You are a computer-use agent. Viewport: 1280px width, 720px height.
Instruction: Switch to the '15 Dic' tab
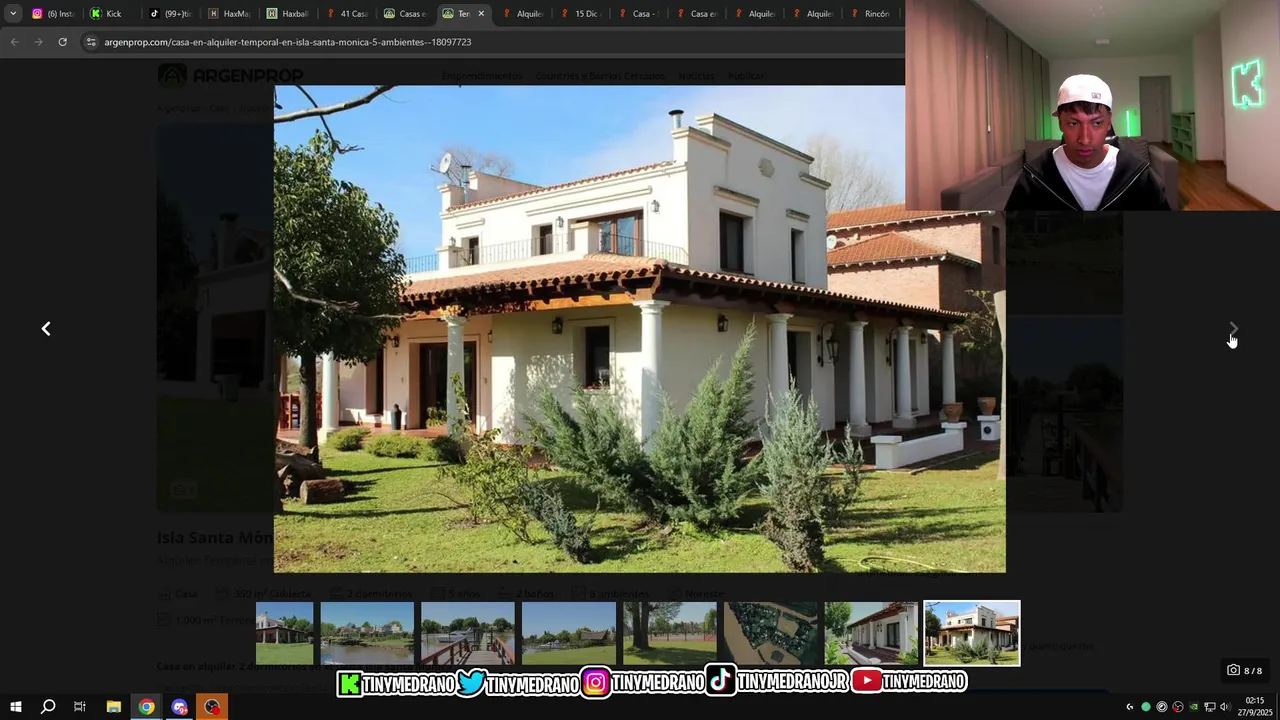[580, 14]
